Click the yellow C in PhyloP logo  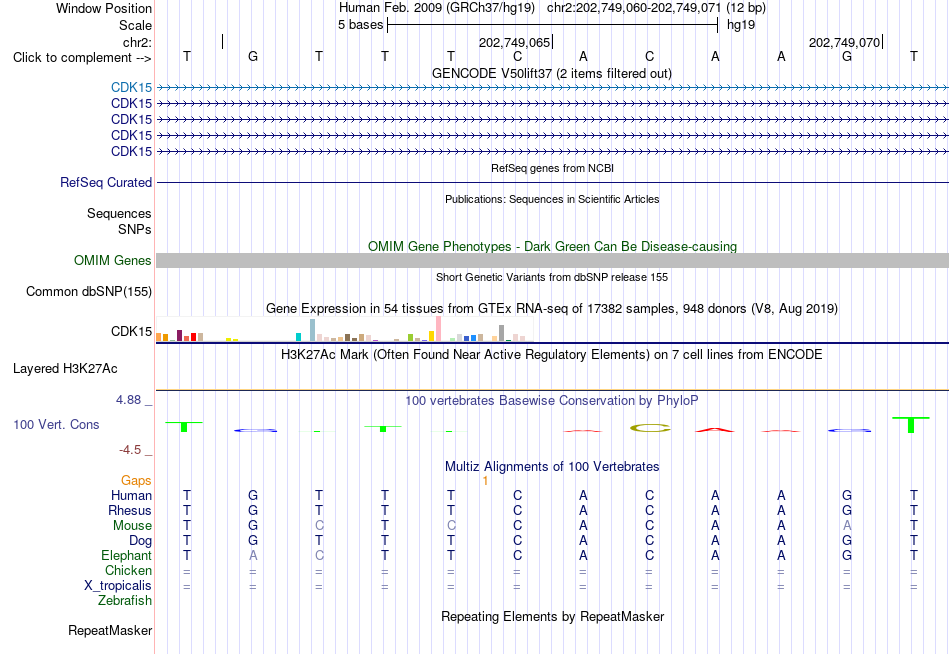pos(650,428)
